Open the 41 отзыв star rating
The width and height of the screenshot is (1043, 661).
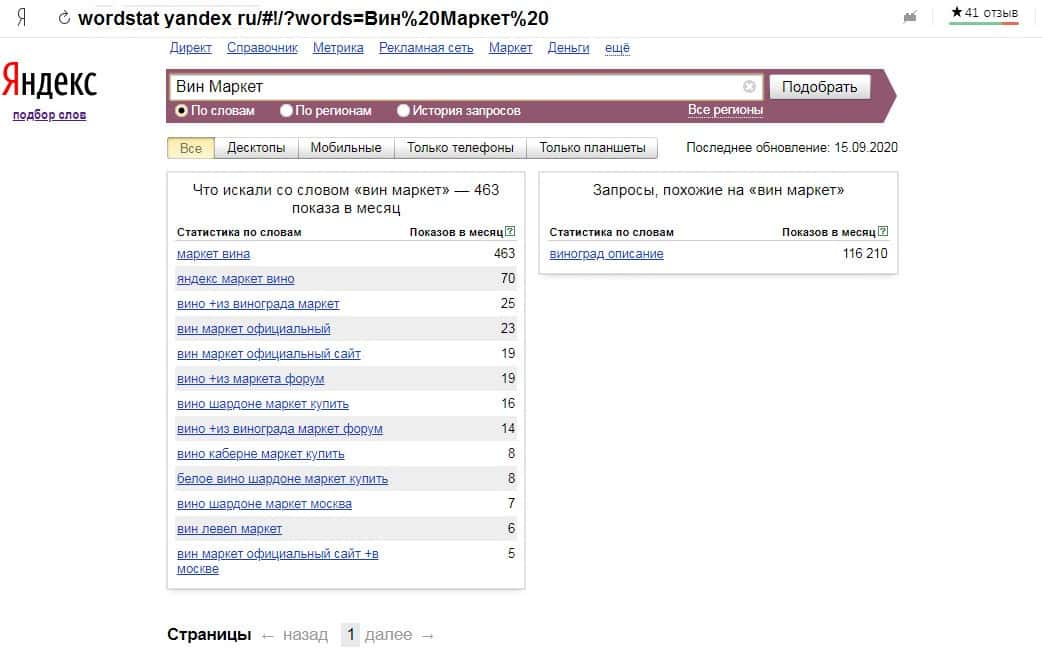pyautogui.click(x=984, y=13)
